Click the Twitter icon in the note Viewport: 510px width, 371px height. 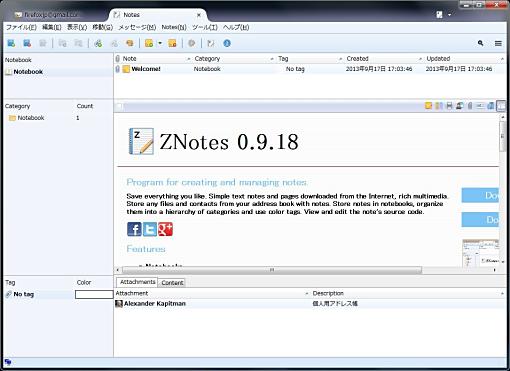(x=150, y=229)
